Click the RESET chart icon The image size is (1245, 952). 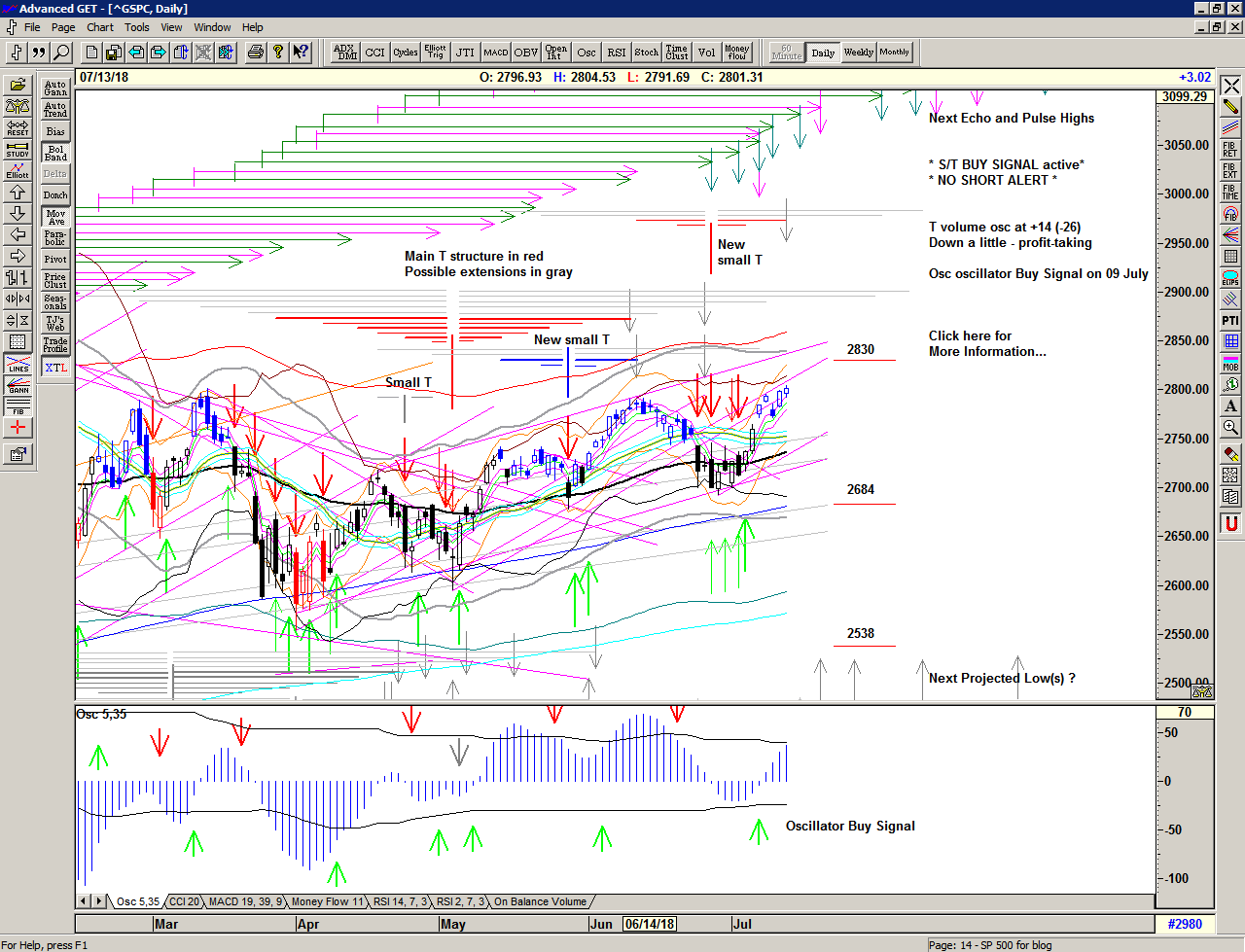tap(18, 127)
